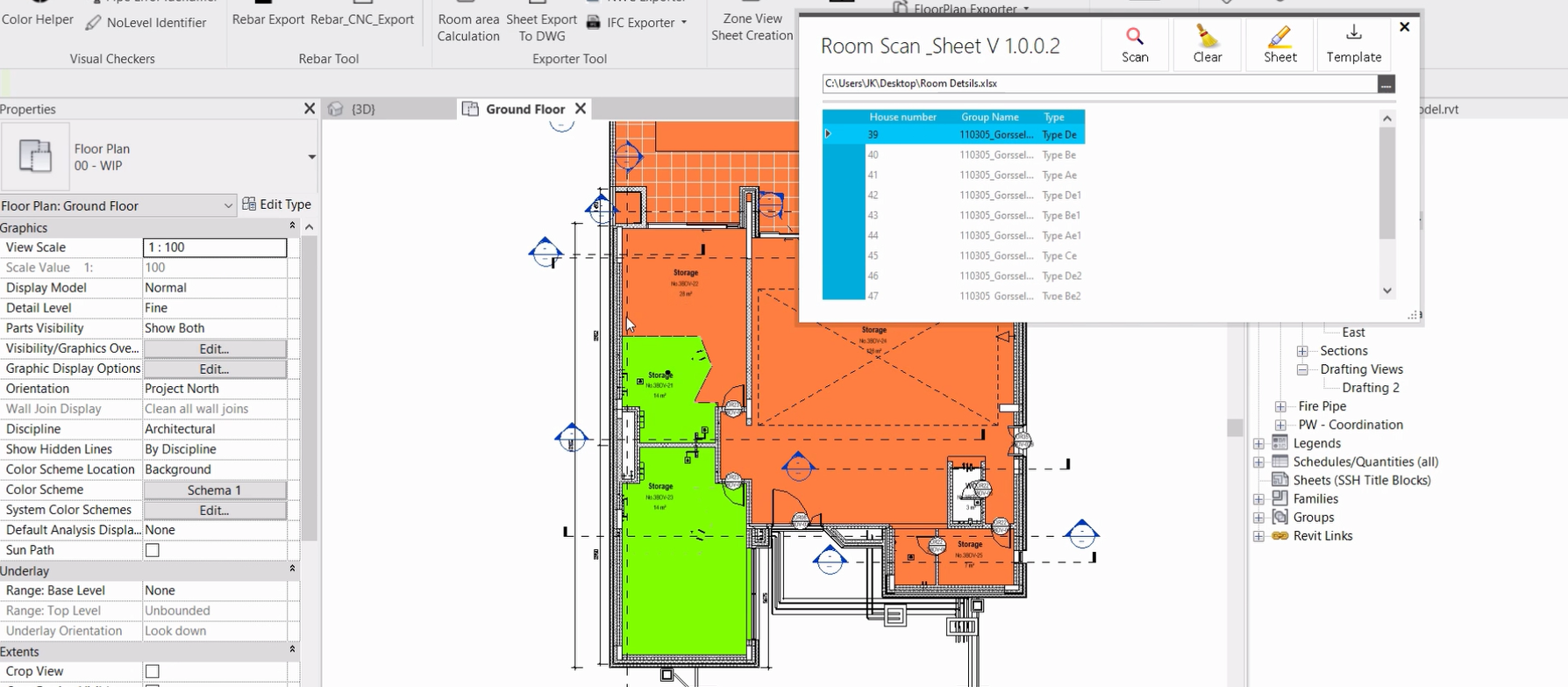Click the Group Name column header
Screen dimensions: 1568x687
990,117
